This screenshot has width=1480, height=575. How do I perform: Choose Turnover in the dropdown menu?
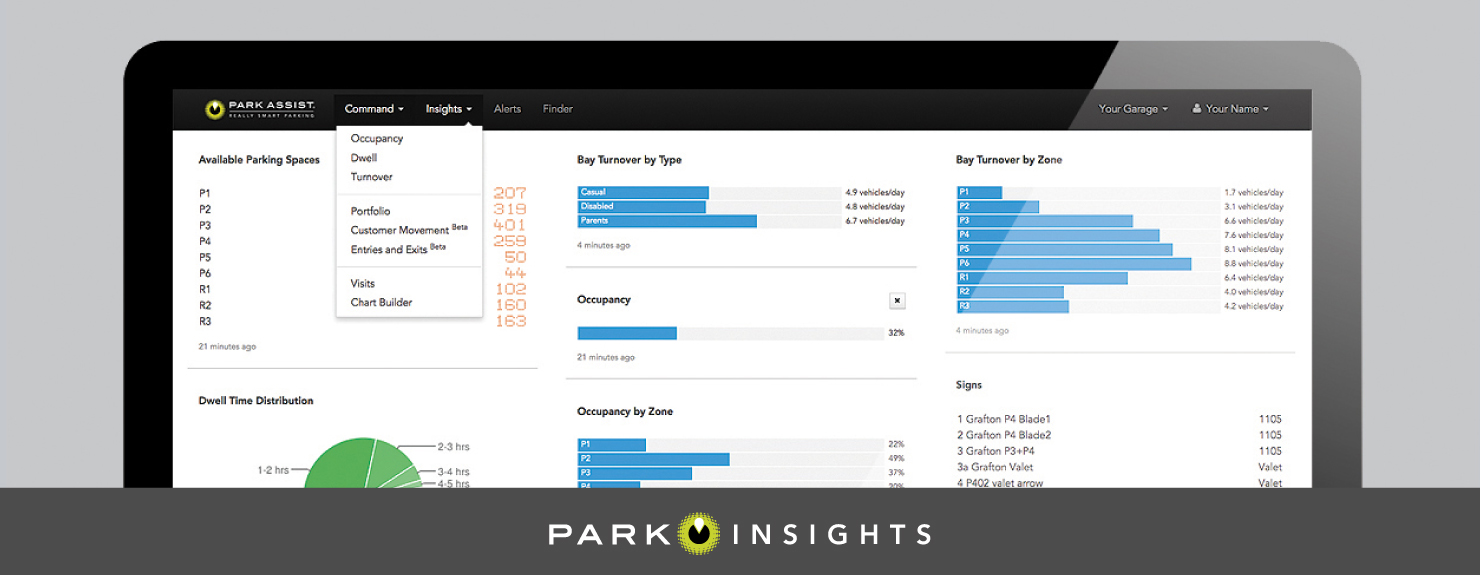(x=371, y=177)
